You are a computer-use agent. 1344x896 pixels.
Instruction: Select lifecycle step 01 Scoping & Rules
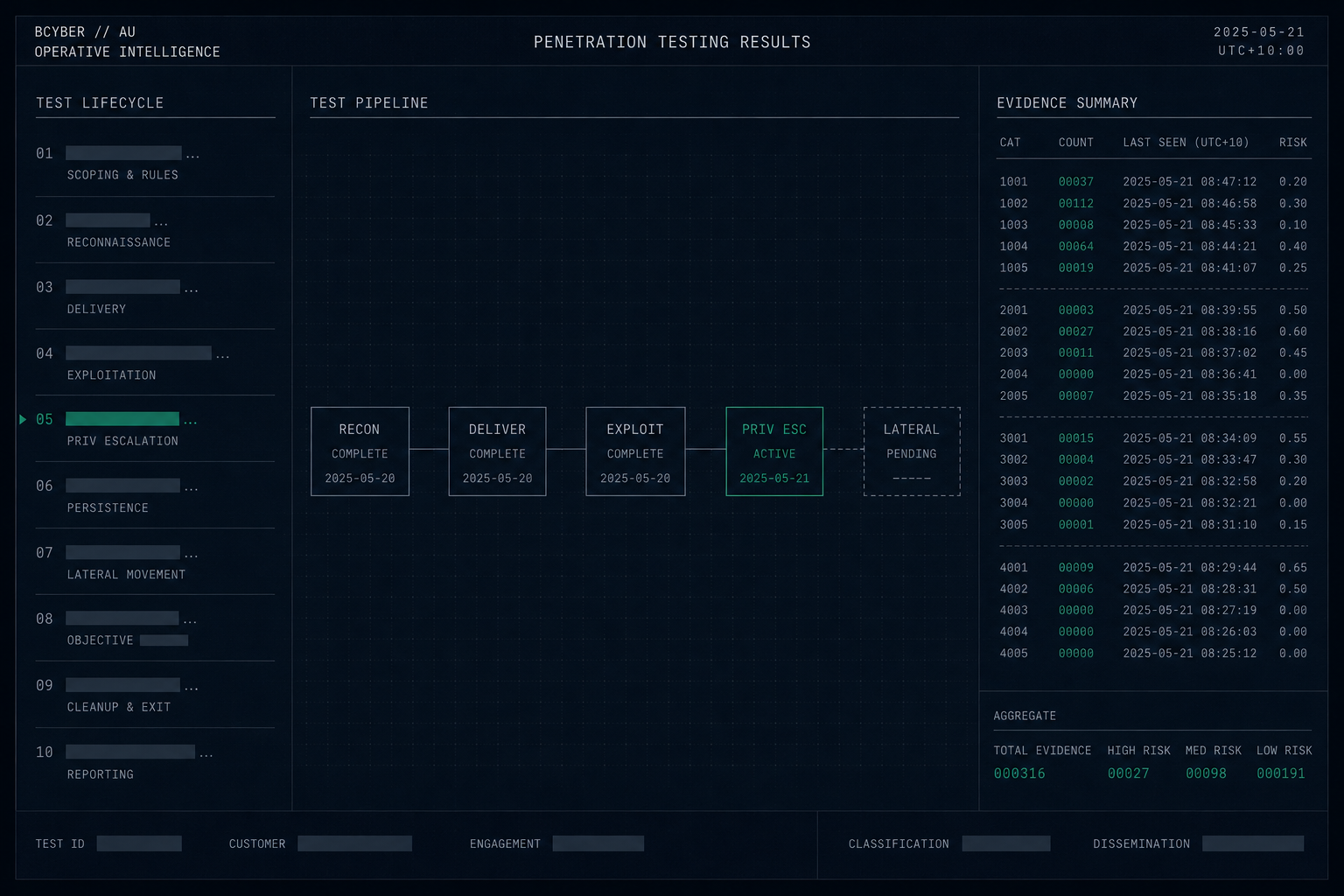[x=155, y=164]
